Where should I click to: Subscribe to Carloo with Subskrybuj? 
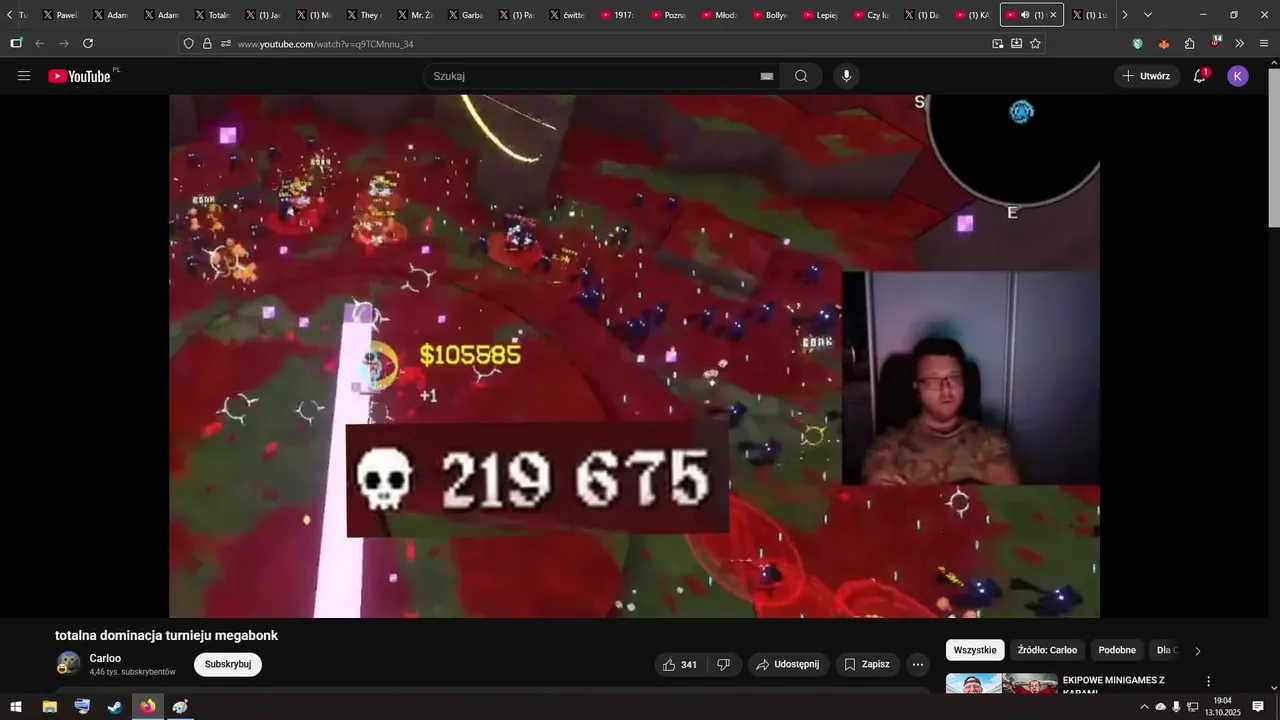[228, 665]
